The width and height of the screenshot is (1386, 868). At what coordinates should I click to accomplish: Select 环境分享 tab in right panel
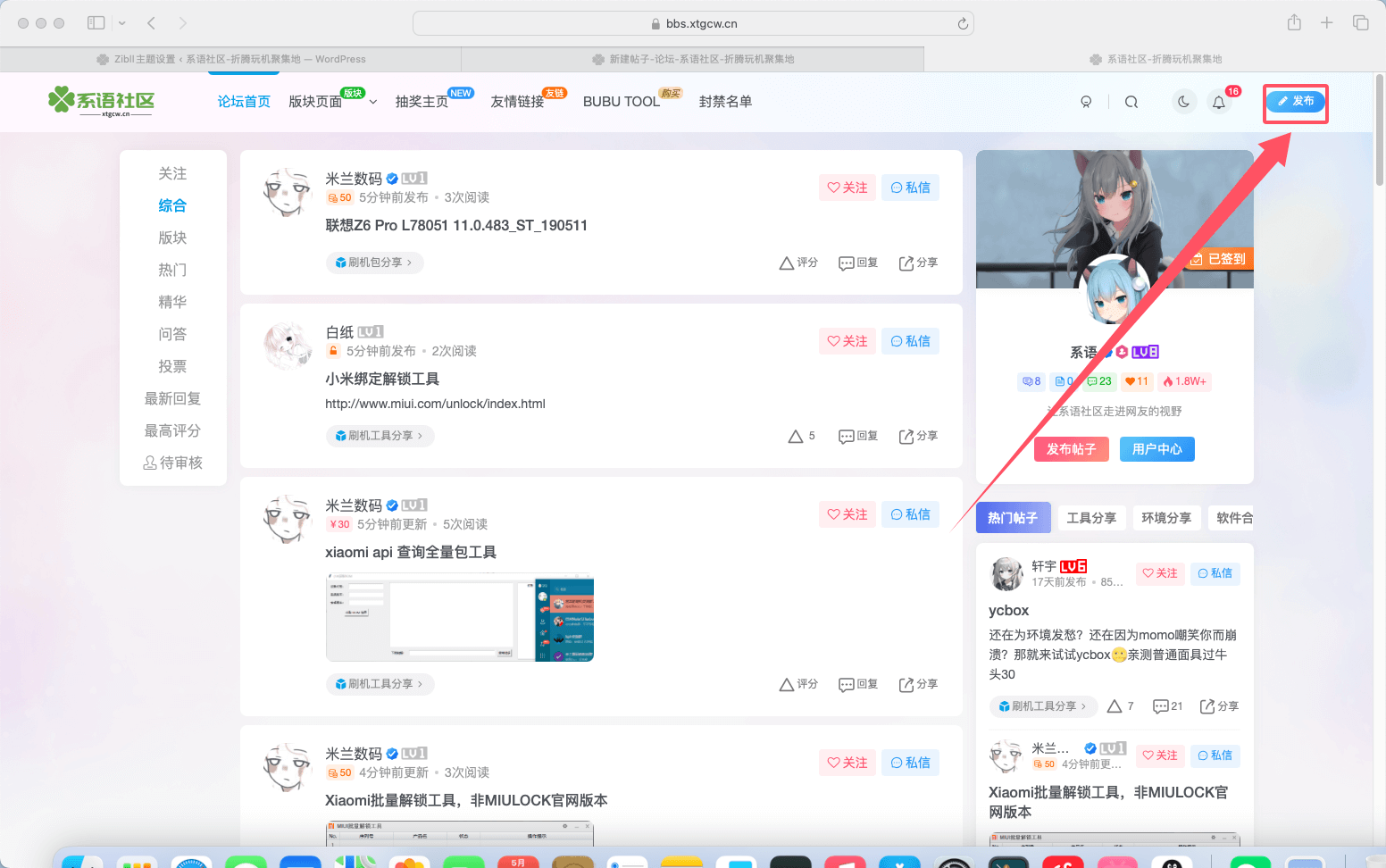click(x=1166, y=518)
